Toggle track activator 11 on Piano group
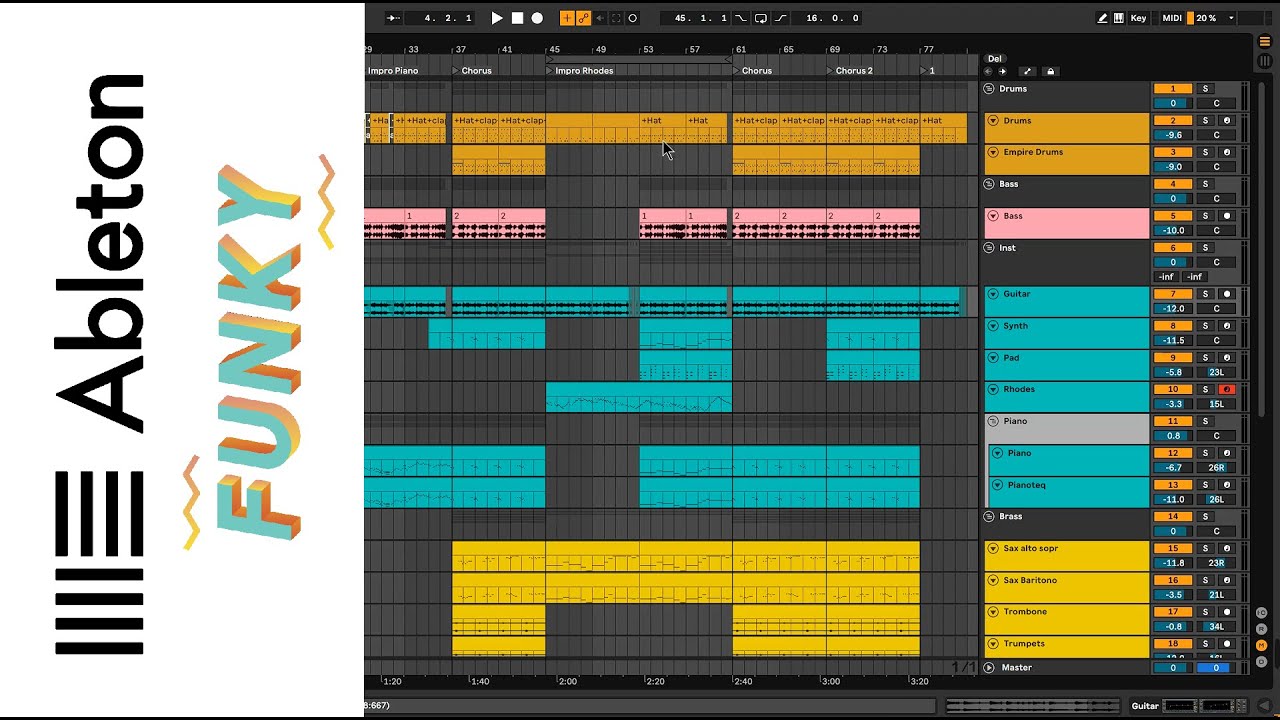This screenshot has height=720, width=1280. [x=1173, y=421]
